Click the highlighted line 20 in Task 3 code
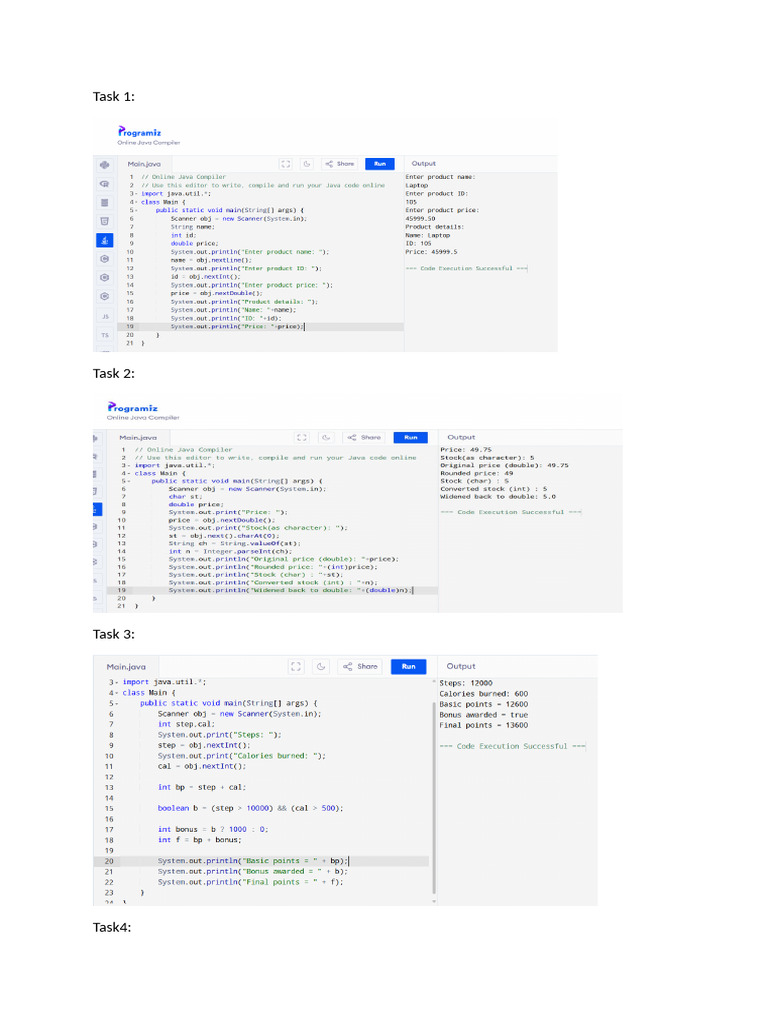 pos(261,861)
